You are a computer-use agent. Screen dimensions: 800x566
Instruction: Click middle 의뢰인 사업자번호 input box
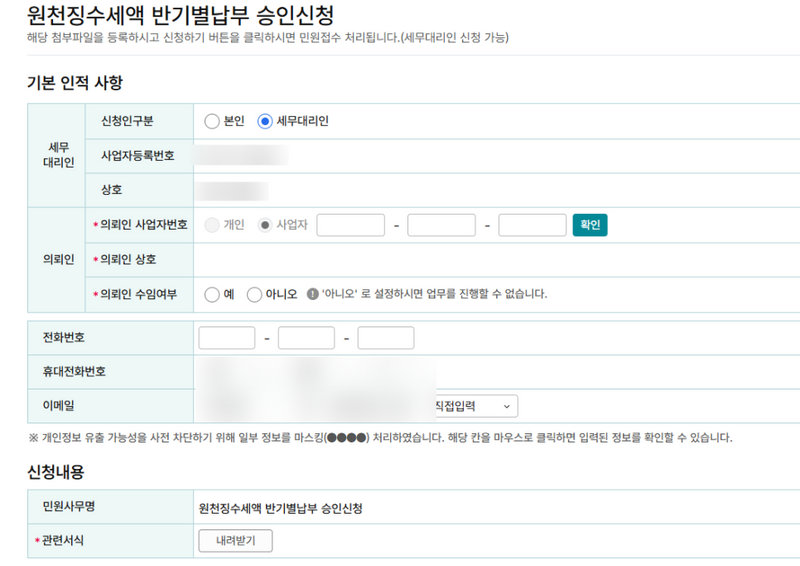[x=441, y=225]
